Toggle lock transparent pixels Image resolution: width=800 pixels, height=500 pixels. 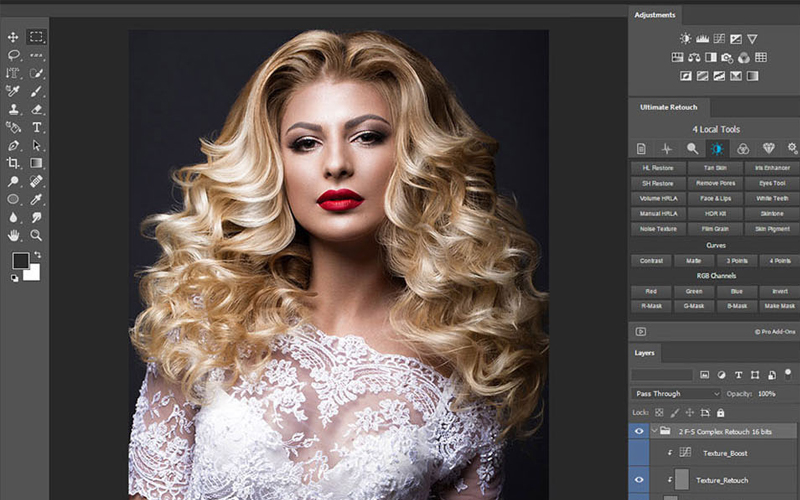coord(659,413)
